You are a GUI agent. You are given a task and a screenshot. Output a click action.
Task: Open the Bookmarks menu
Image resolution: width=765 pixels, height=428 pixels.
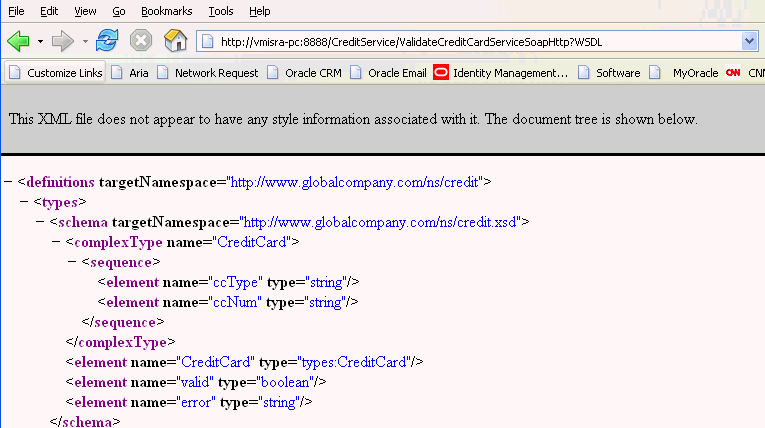(x=166, y=11)
